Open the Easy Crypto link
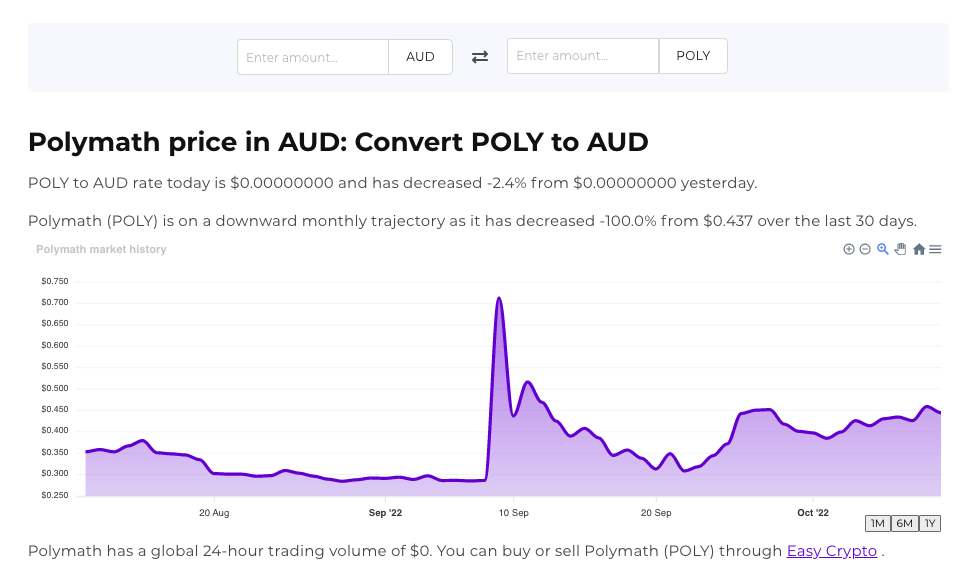The width and height of the screenshot is (968, 585). 831,551
